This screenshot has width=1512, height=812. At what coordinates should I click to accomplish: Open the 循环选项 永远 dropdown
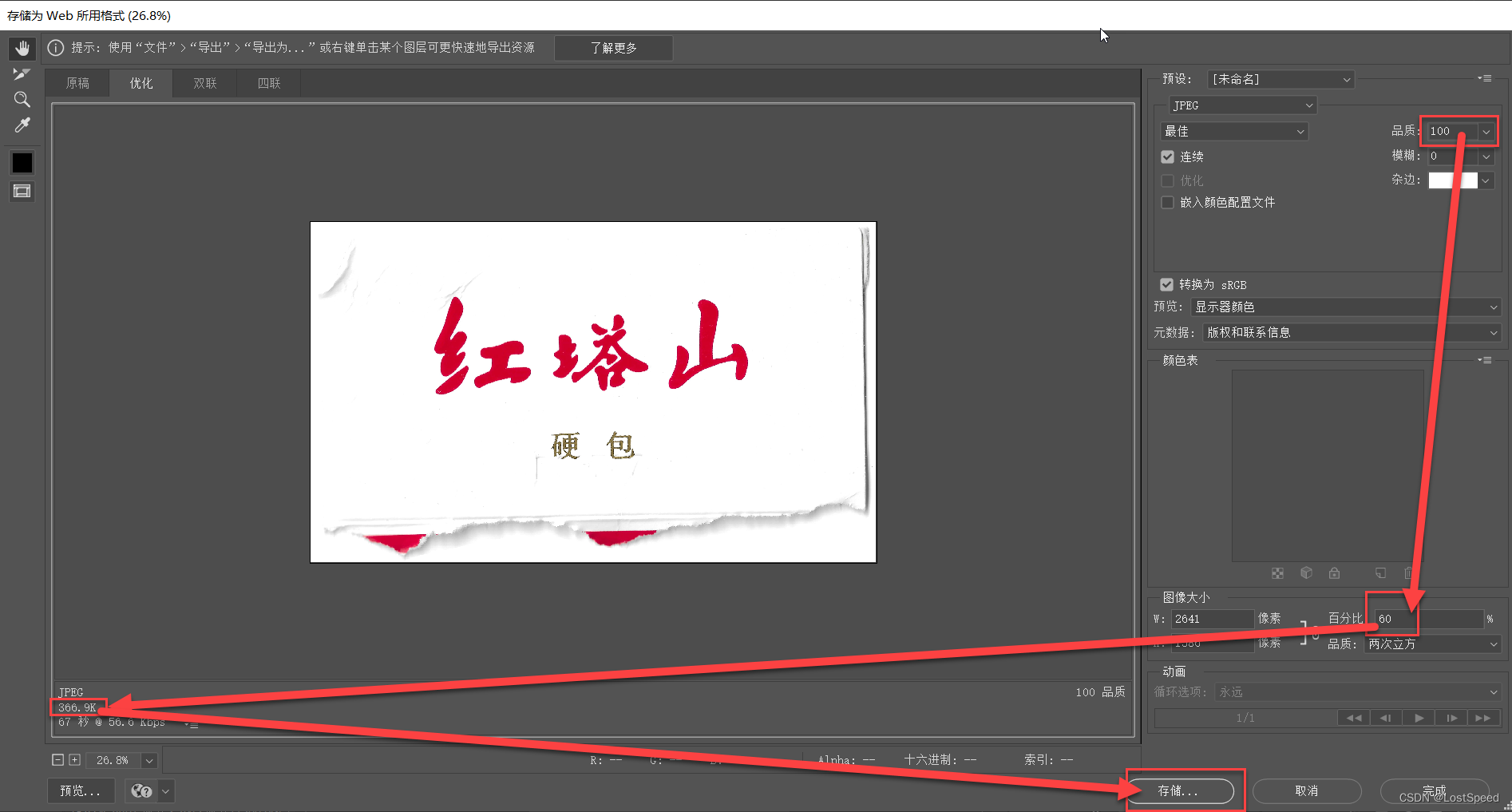point(1358,691)
